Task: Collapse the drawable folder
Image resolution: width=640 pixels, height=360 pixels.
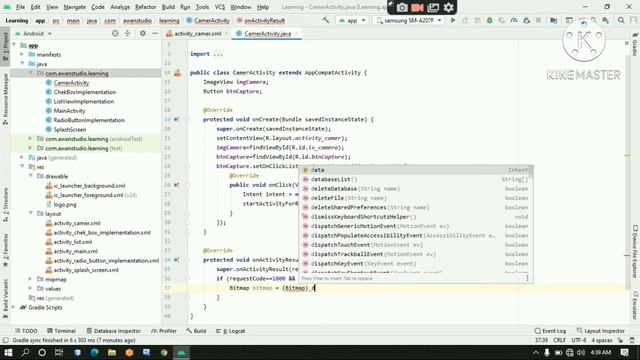Action: tap(31, 176)
